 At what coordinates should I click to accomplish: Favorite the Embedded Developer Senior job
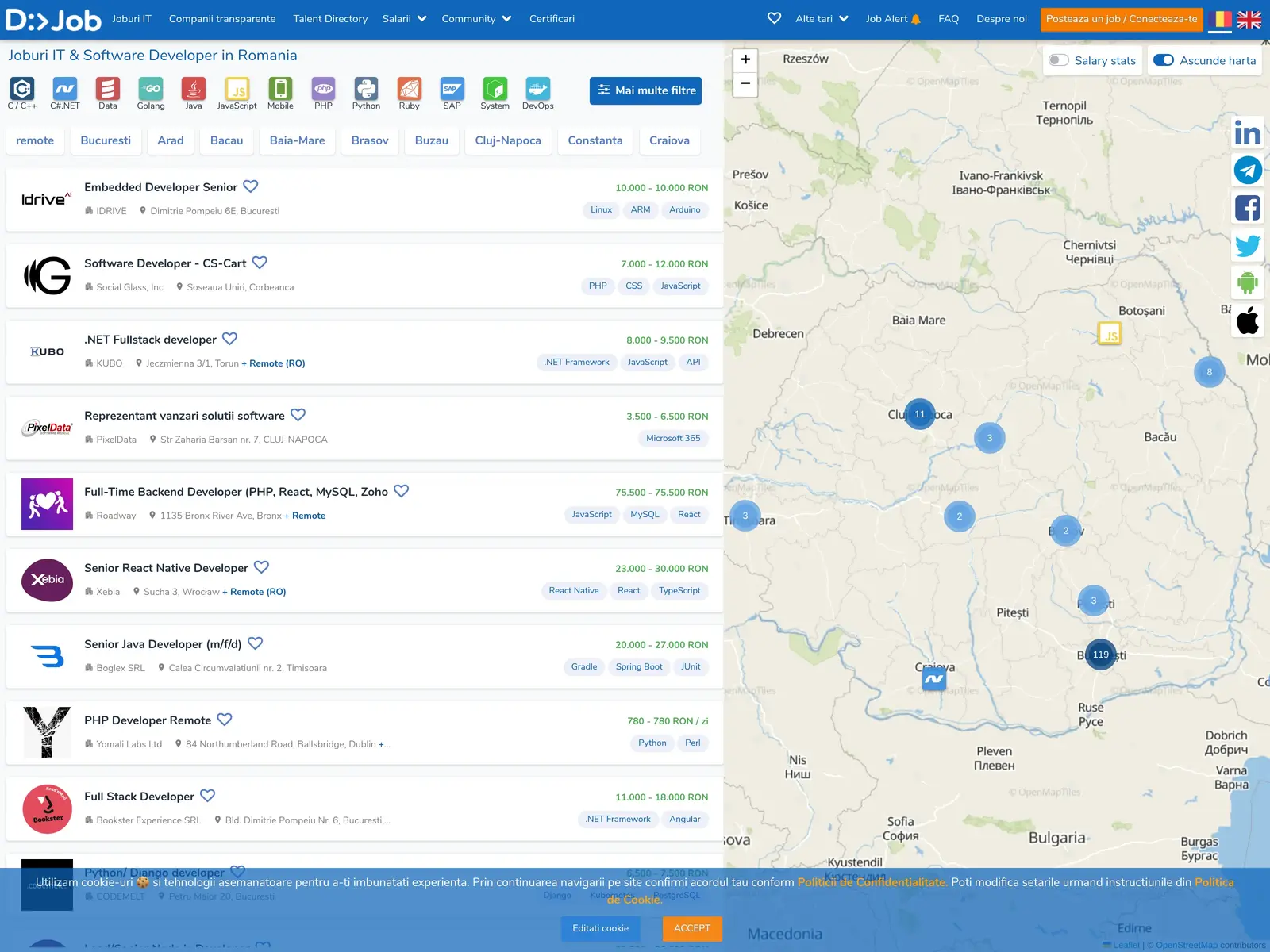click(251, 186)
